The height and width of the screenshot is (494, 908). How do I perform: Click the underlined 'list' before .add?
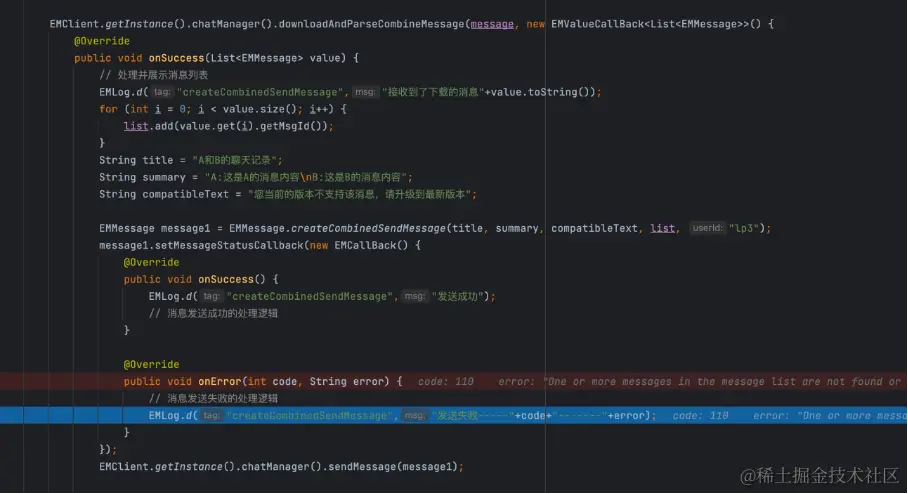click(136, 126)
